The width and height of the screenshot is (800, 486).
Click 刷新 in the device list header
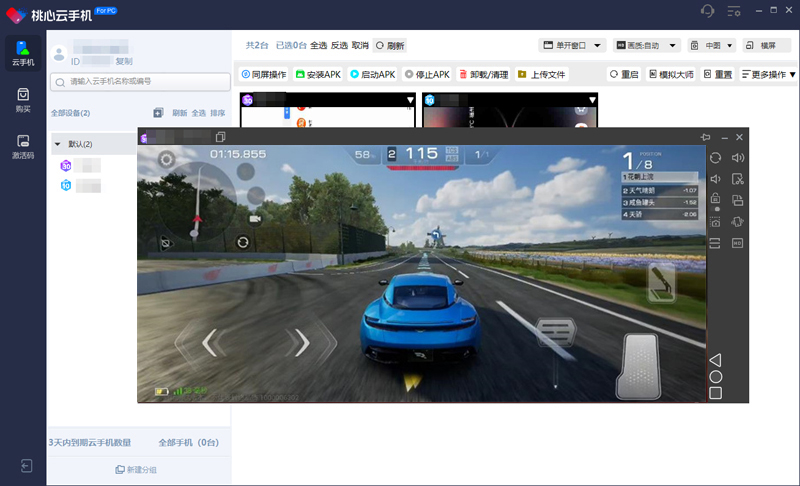click(180, 113)
